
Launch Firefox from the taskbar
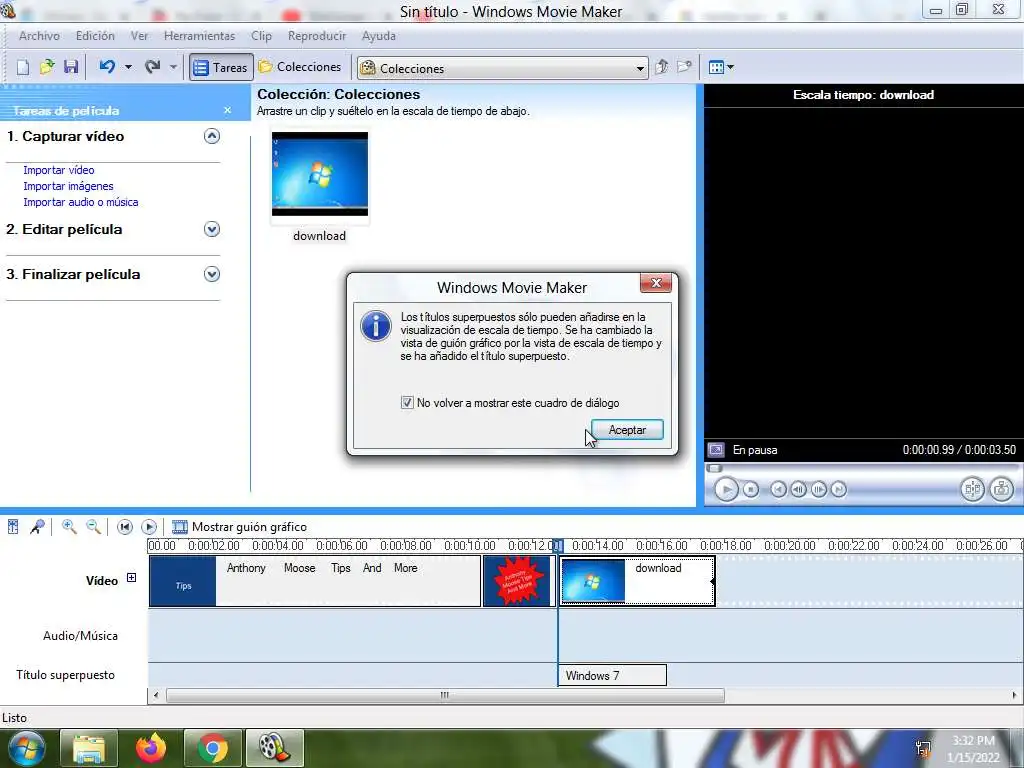coord(151,748)
